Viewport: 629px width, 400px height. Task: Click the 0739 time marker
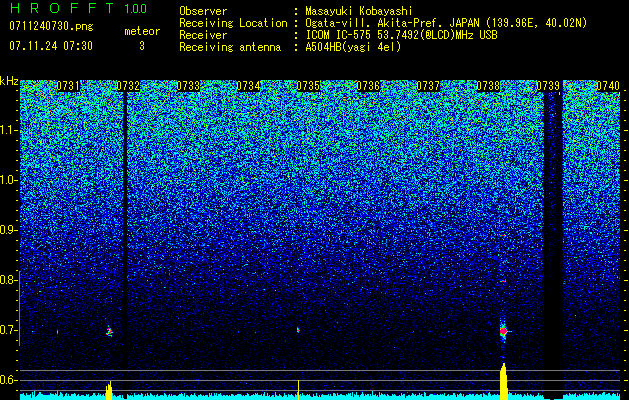(548, 86)
